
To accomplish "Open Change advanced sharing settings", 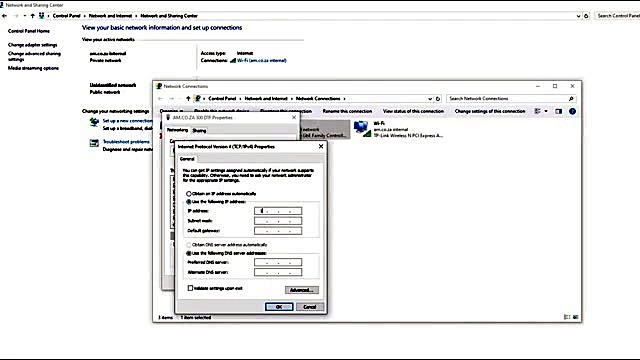I will 34,56.
